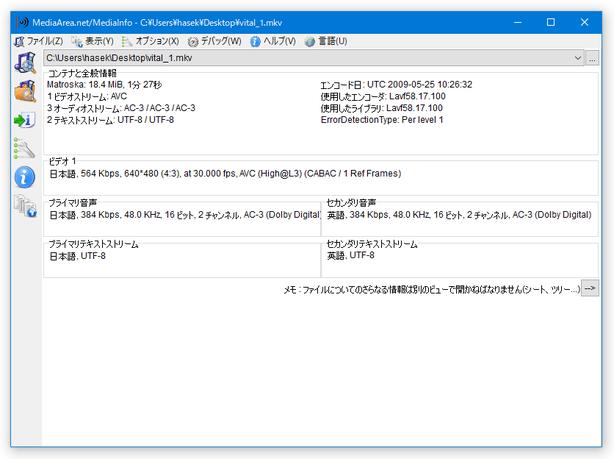The image size is (614, 459).
Task: Click the '3 オーディオストリーム: AC-3 / AC-3 / AC-3' line
Action: [121, 108]
